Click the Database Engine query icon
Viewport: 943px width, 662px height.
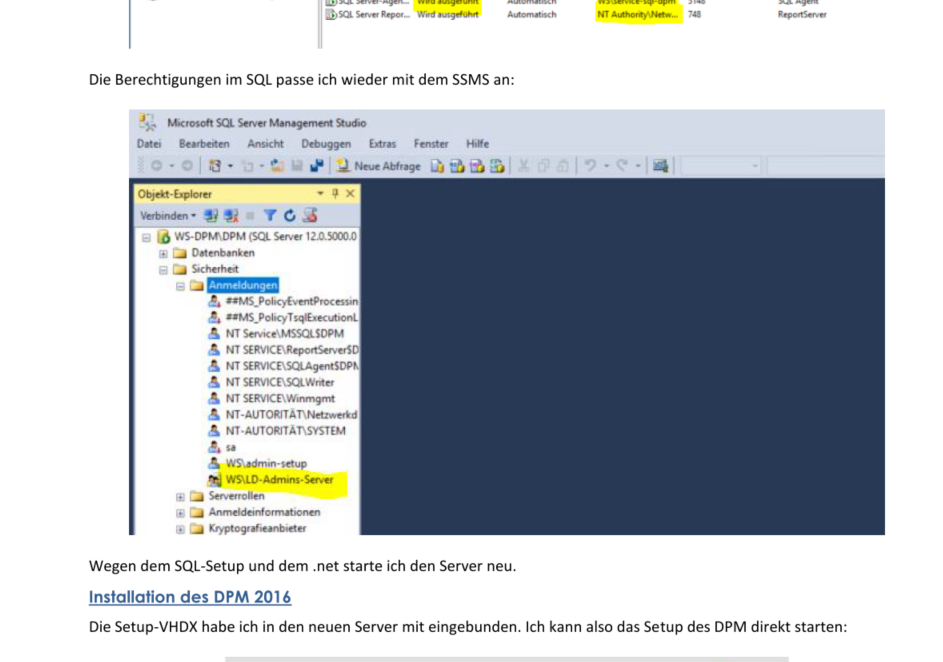(437, 166)
